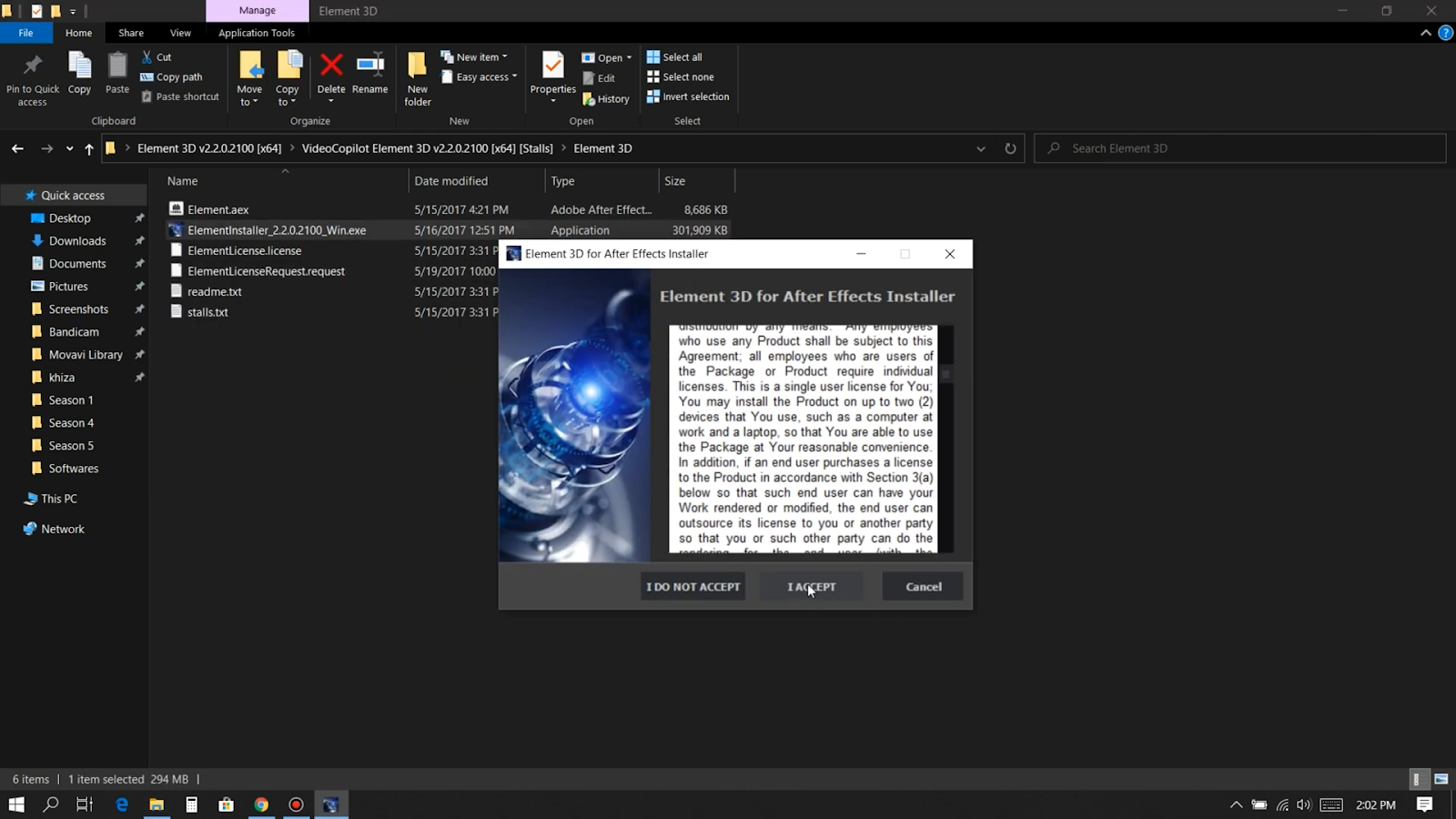Viewport: 1456px width, 819px height.
Task: Open the Action Center notification icon
Action: point(1425,804)
